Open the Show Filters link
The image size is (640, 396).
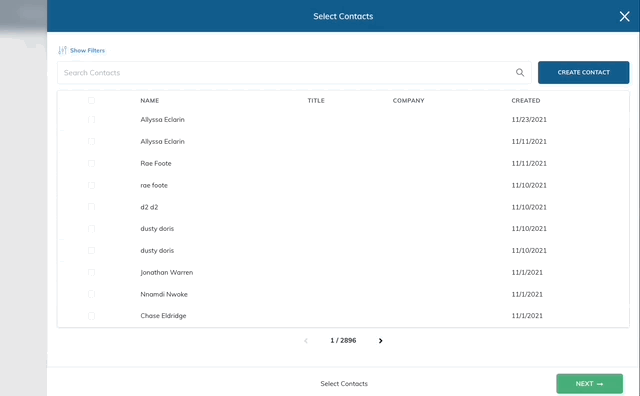point(87,51)
